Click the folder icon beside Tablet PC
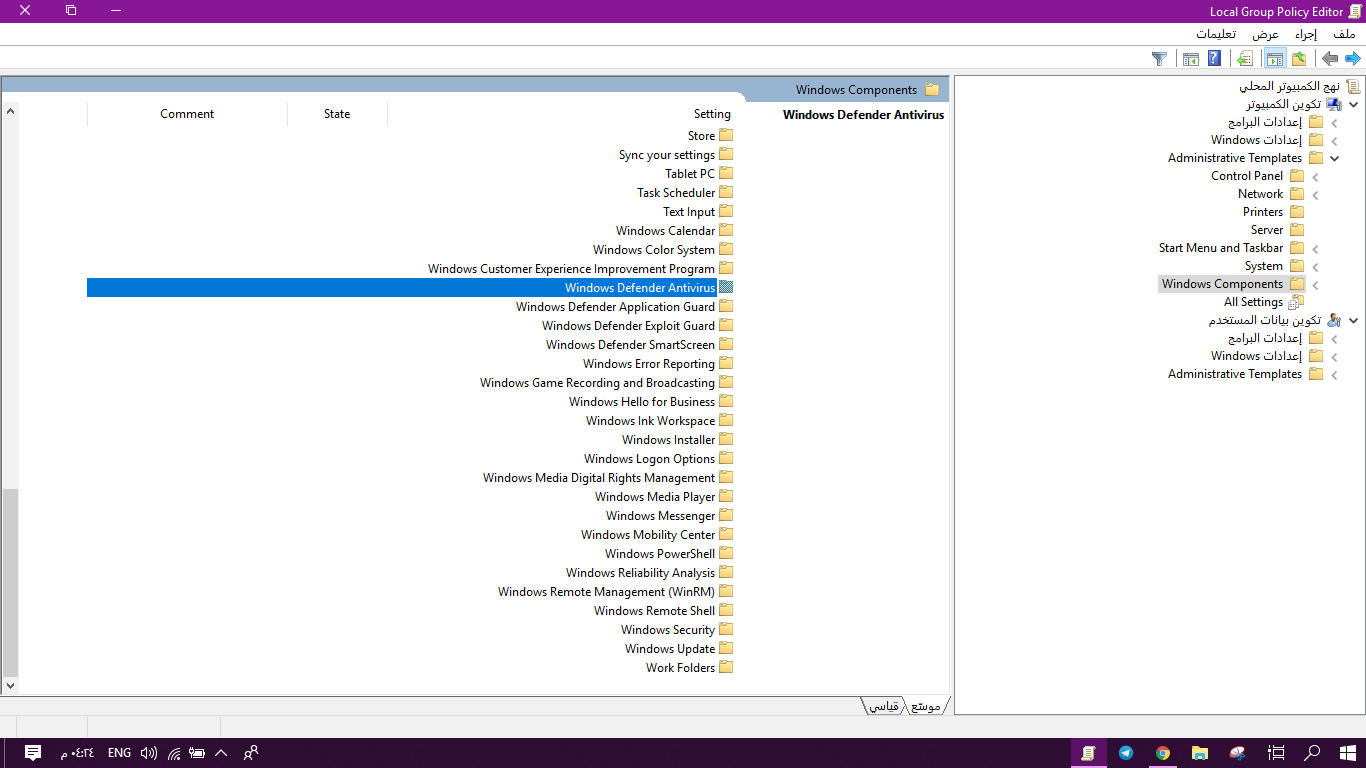 [x=726, y=173]
